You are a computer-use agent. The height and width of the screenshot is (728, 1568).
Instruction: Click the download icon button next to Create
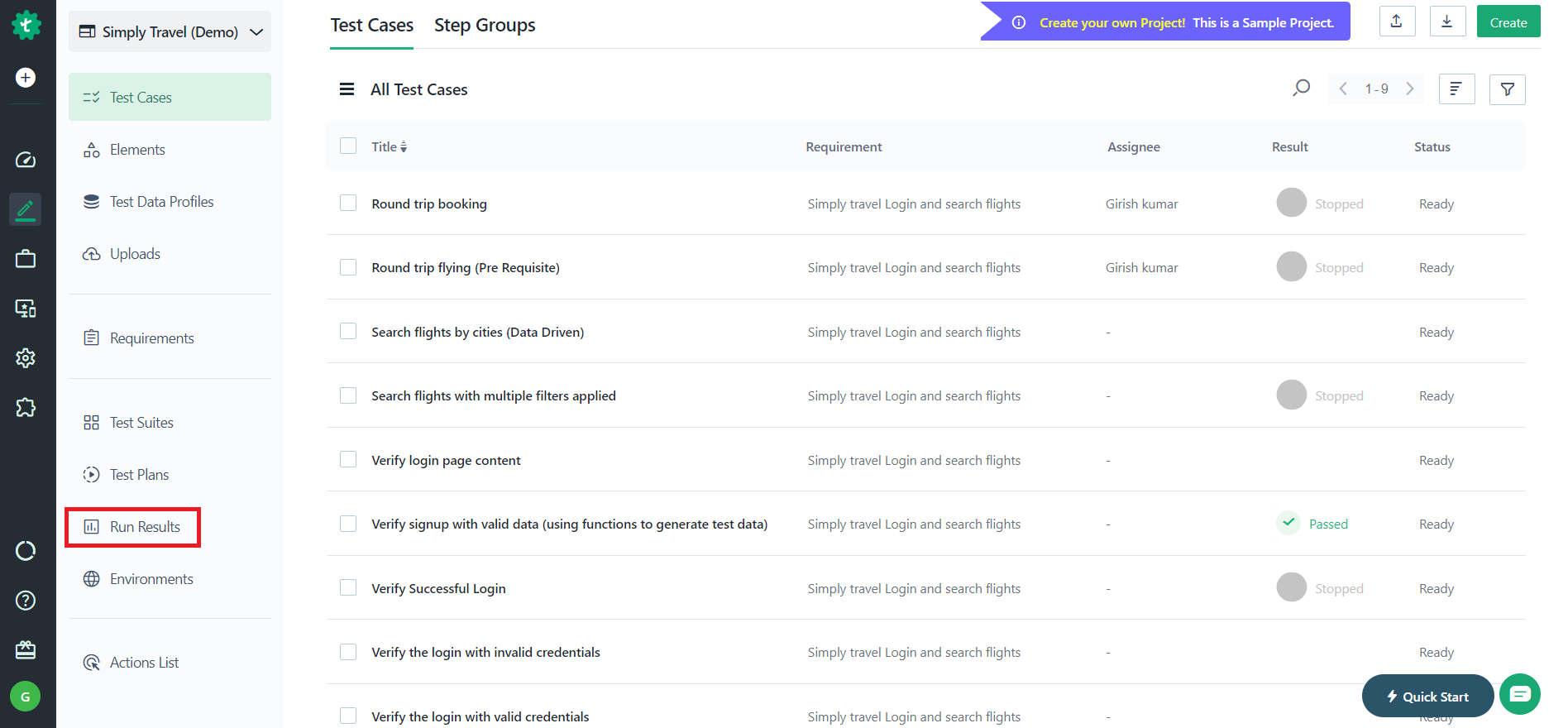tap(1447, 22)
